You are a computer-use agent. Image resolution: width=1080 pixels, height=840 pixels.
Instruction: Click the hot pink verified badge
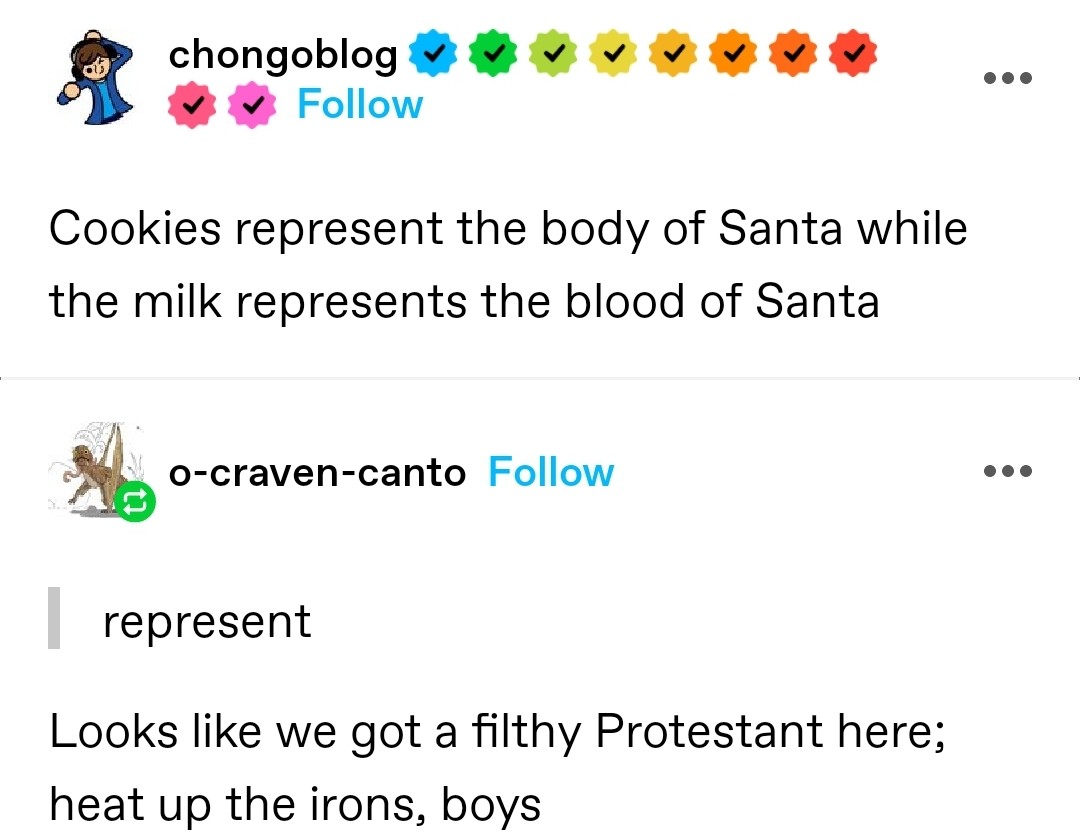[192, 106]
